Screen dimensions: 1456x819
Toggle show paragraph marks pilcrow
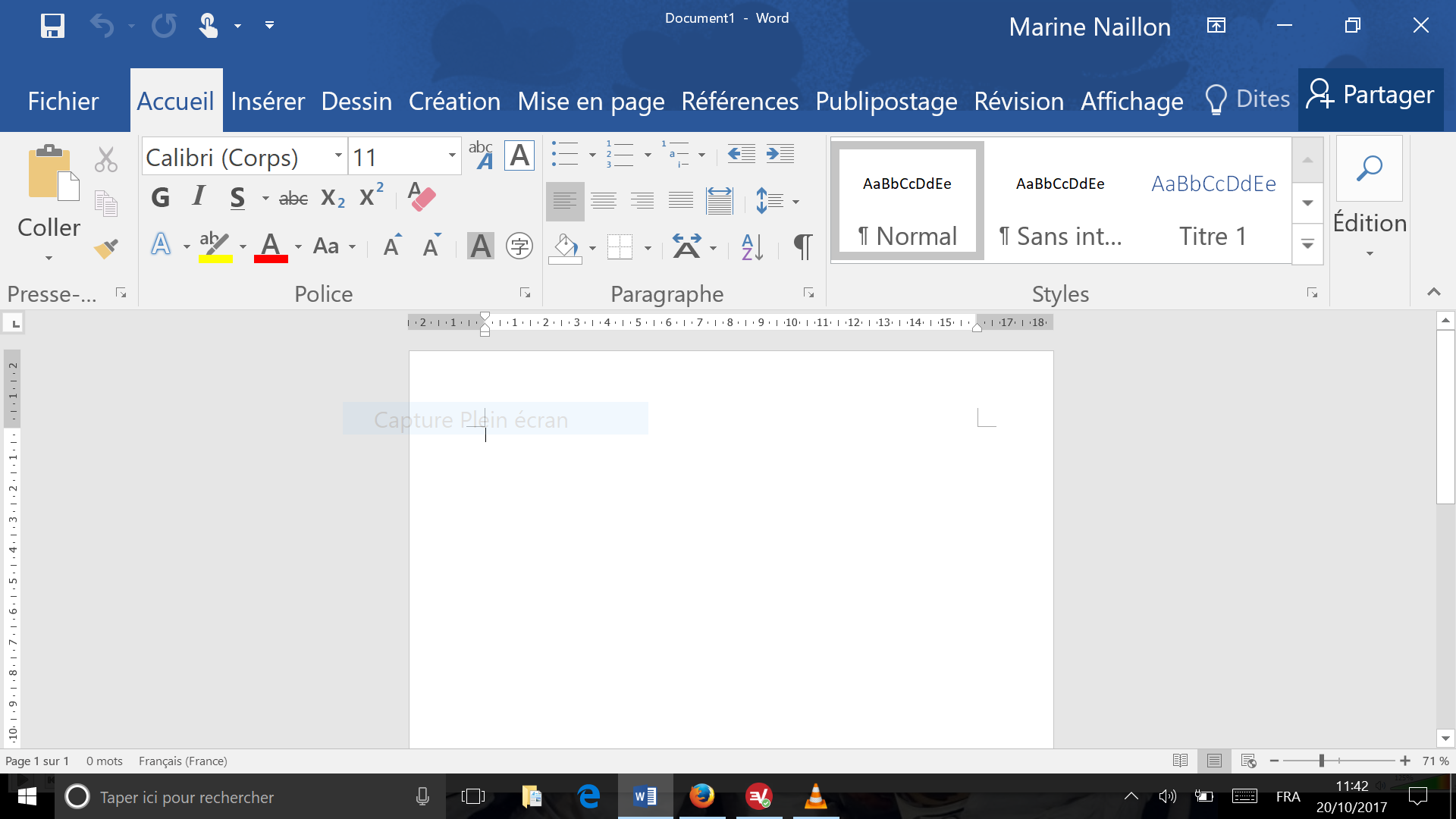803,246
